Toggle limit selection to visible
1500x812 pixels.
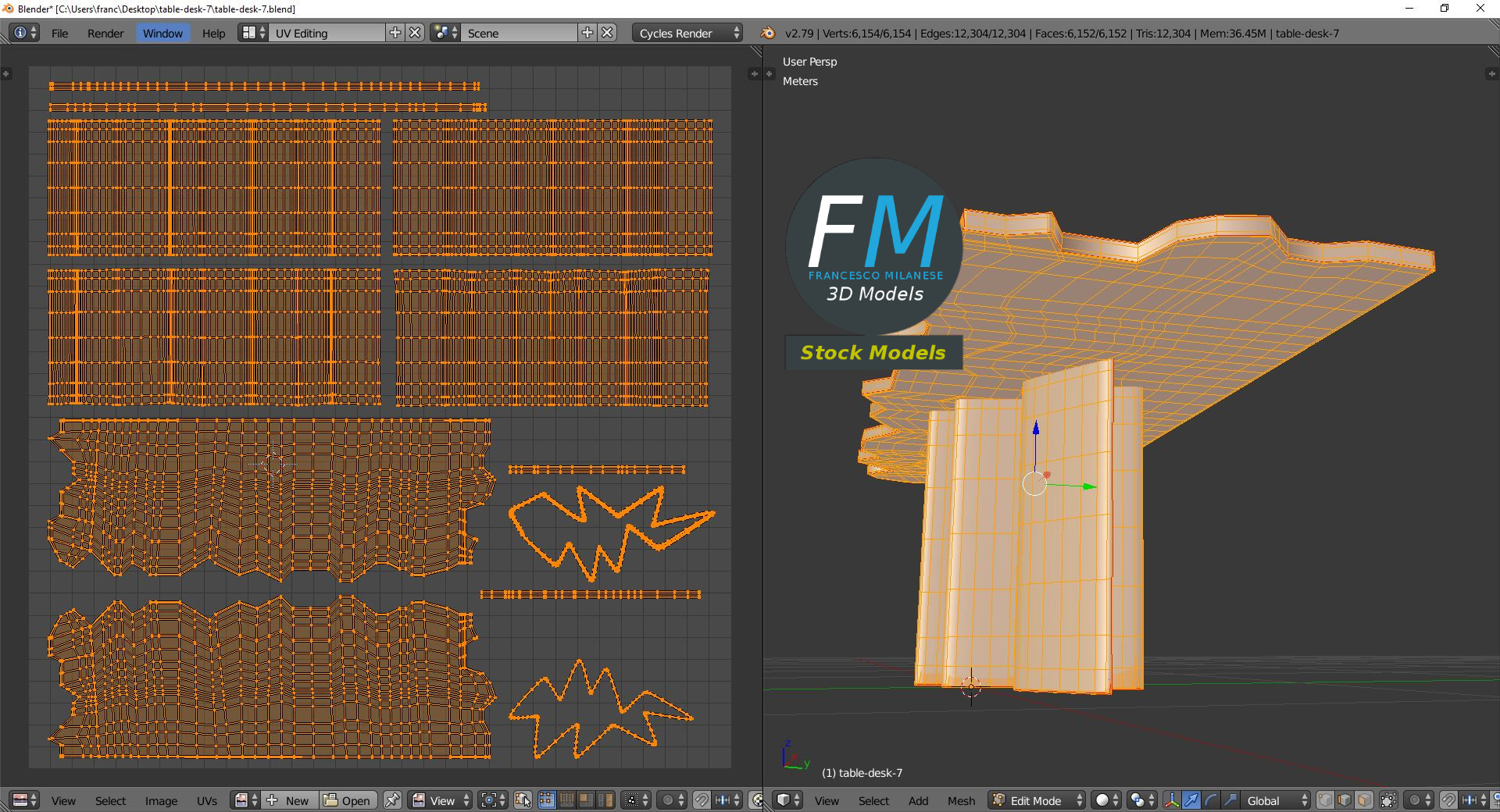point(1388,800)
